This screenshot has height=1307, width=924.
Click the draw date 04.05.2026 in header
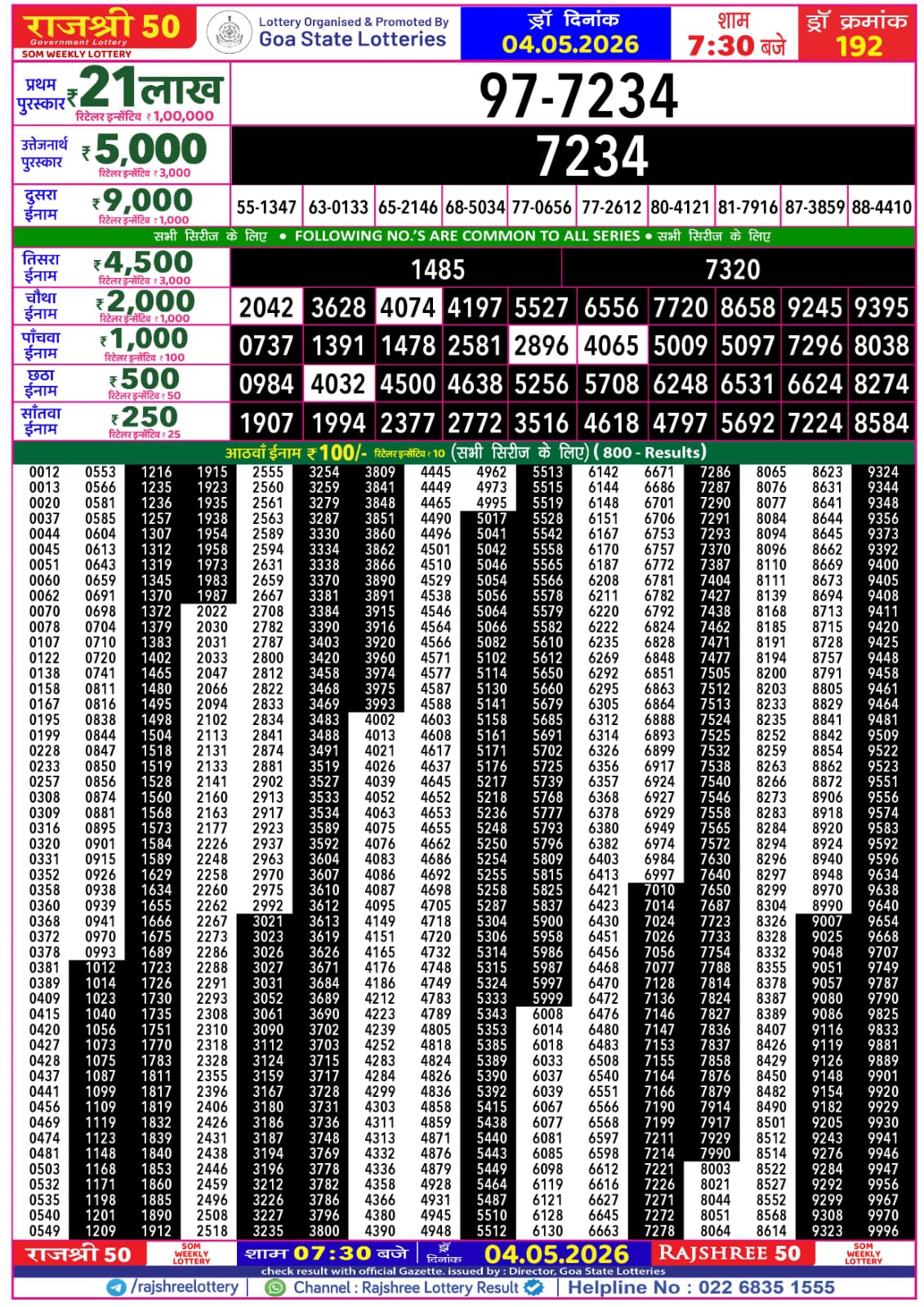tap(570, 44)
